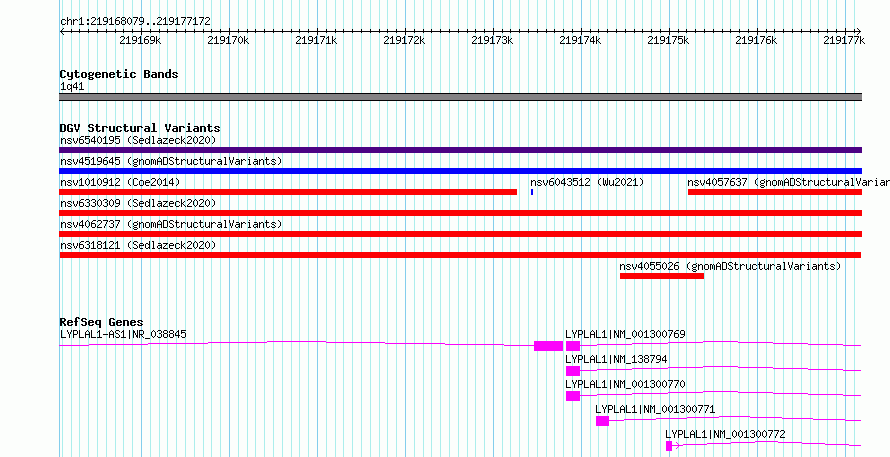890x457 pixels.
Task: Select the tiny blue nsv6043512 variant marker
Action: (x=532, y=192)
